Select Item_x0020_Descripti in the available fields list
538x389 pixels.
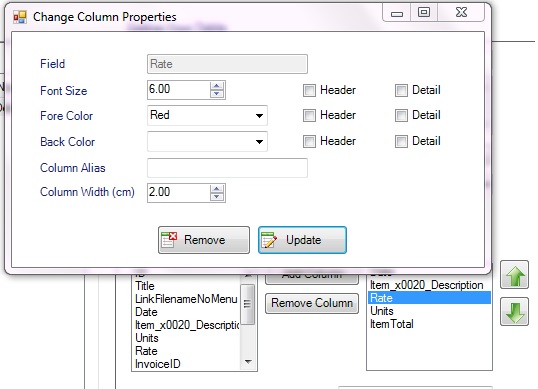point(187,325)
